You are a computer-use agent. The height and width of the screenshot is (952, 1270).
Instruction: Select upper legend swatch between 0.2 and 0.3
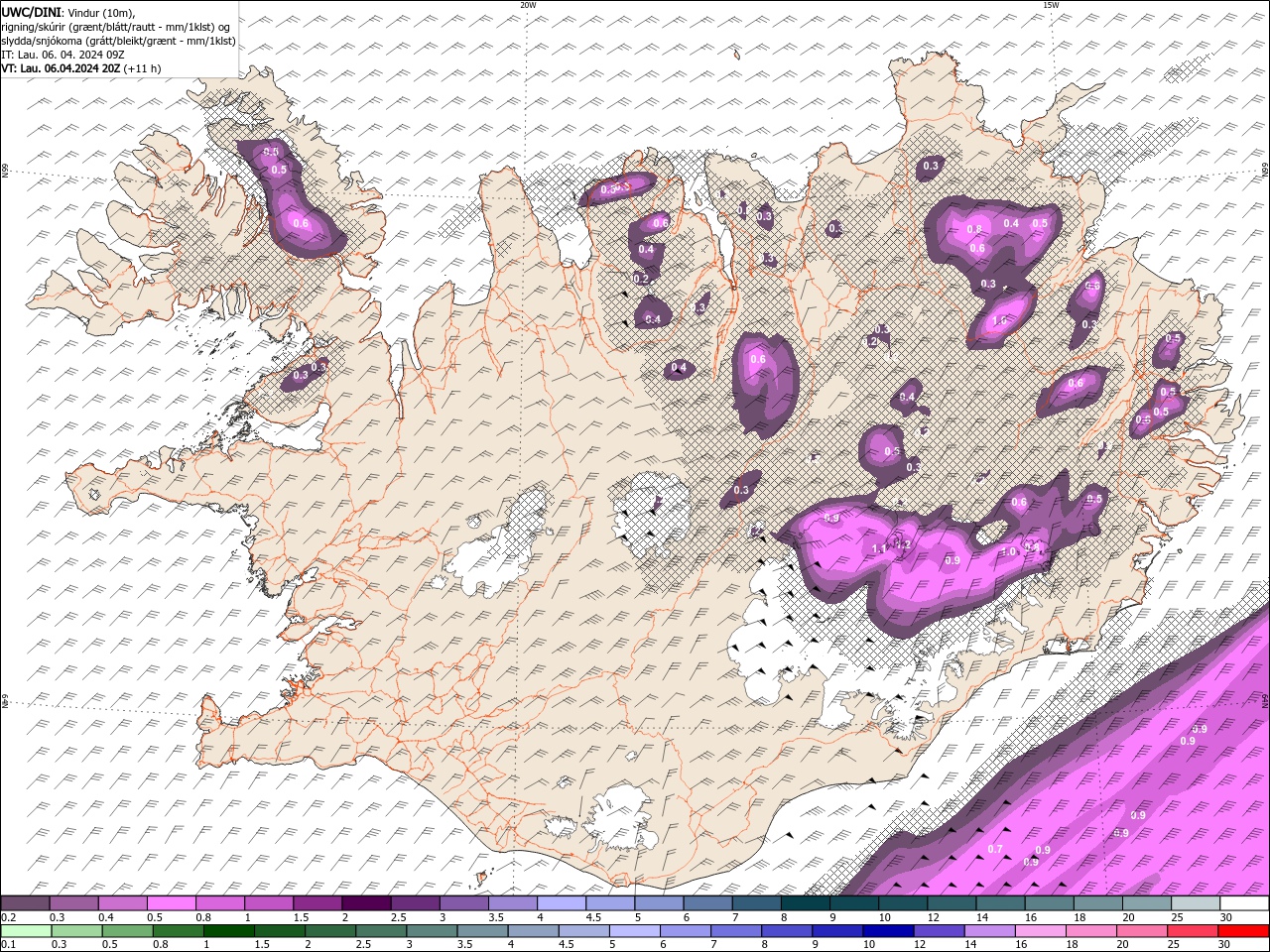pyautogui.click(x=26, y=903)
